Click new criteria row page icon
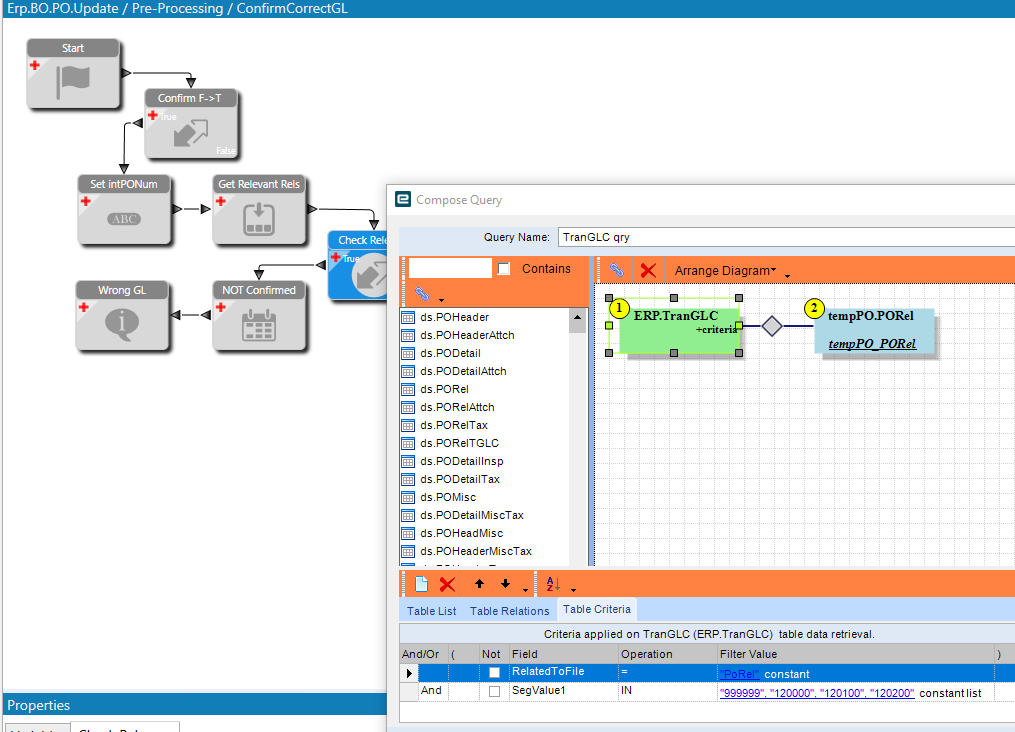This screenshot has height=732, width=1015. point(421,584)
